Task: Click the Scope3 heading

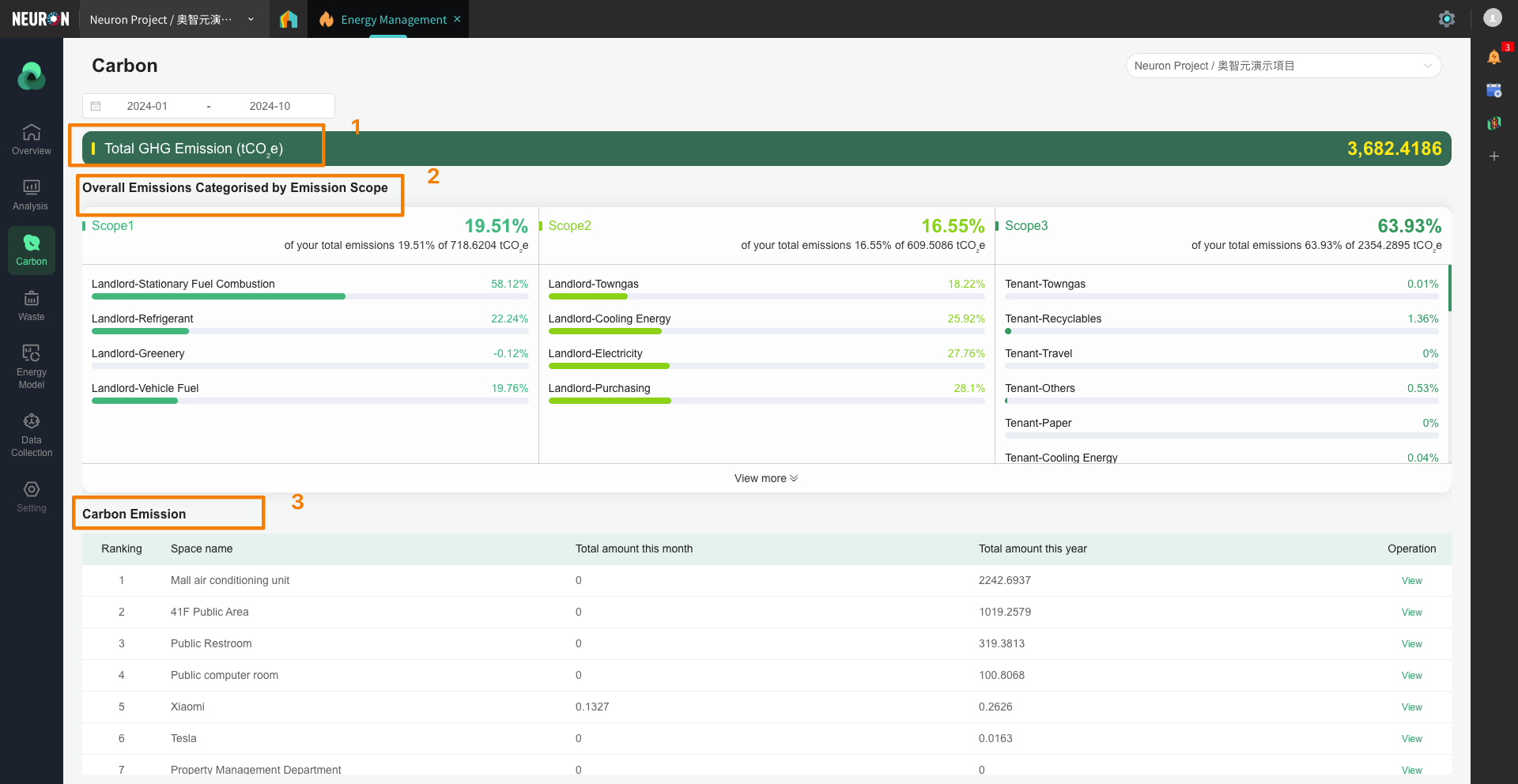Action: coord(1026,225)
